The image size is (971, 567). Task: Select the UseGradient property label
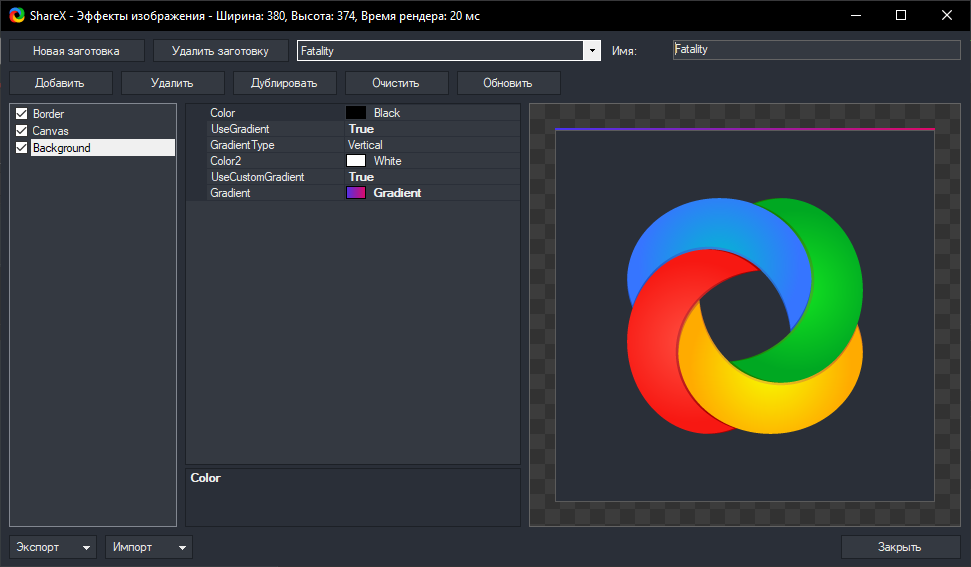[240, 129]
